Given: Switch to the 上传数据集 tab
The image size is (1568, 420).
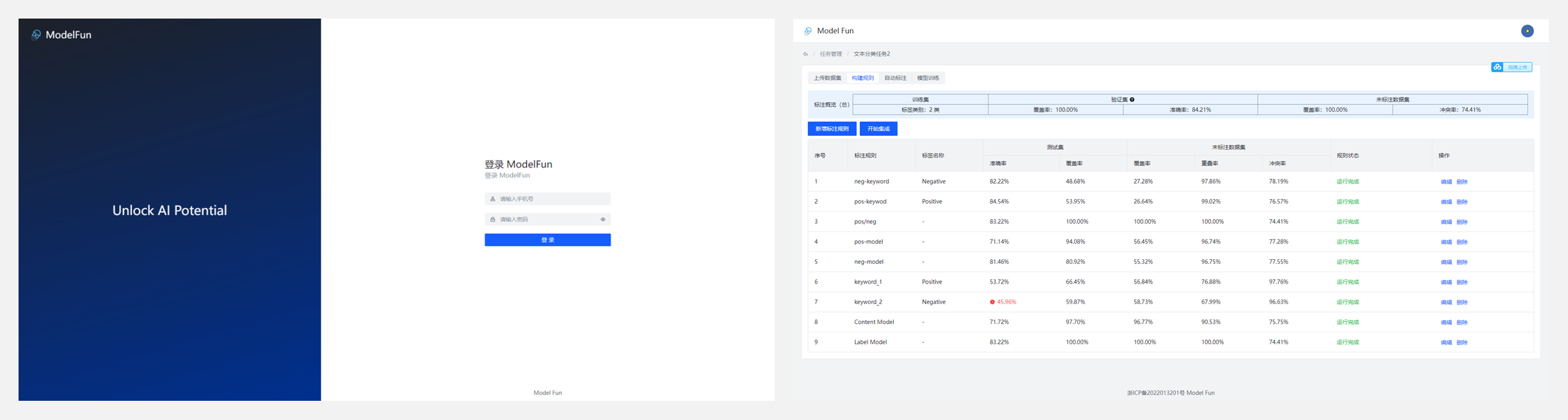Looking at the screenshot, I should [x=827, y=78].
